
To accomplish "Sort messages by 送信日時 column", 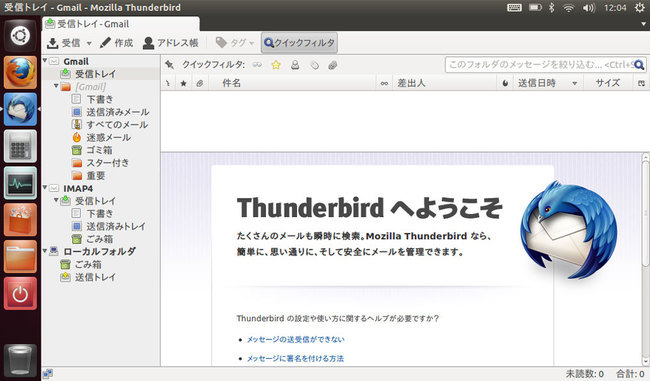I will (548, 83).
